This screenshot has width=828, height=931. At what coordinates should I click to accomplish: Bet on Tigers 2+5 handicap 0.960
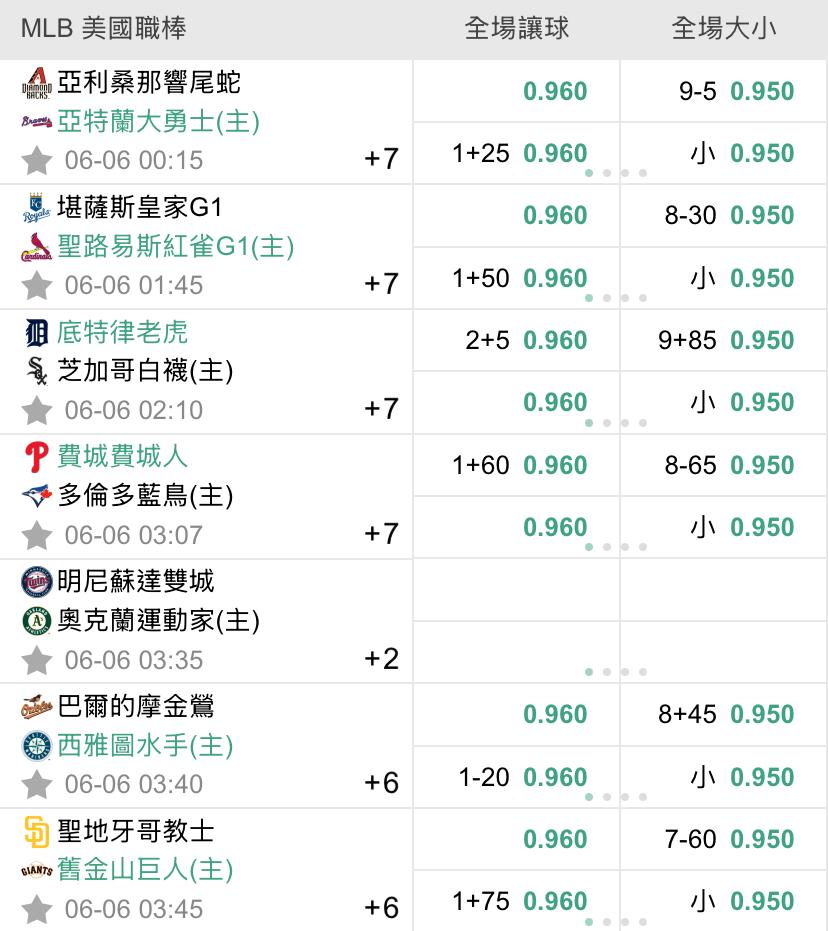click(516, 340)
